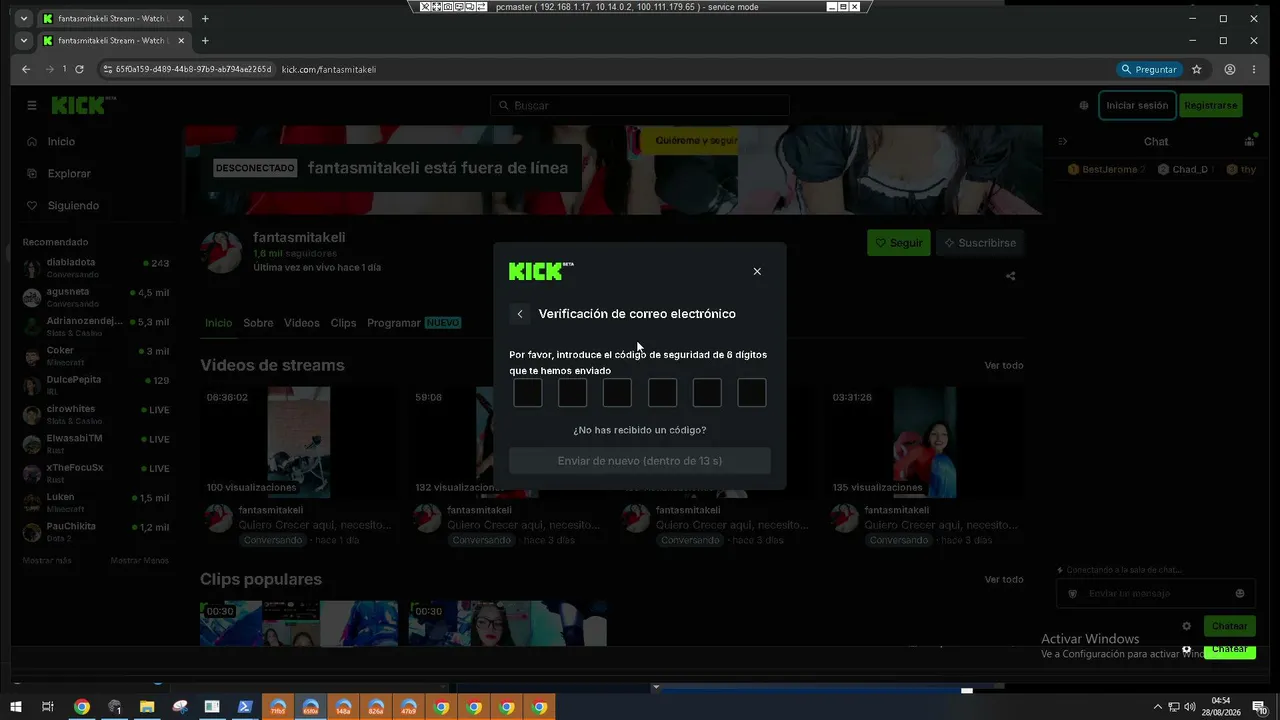The image size is (1280, 720).
Task: Open the chat emoji picker
Action: point(1240,594)
